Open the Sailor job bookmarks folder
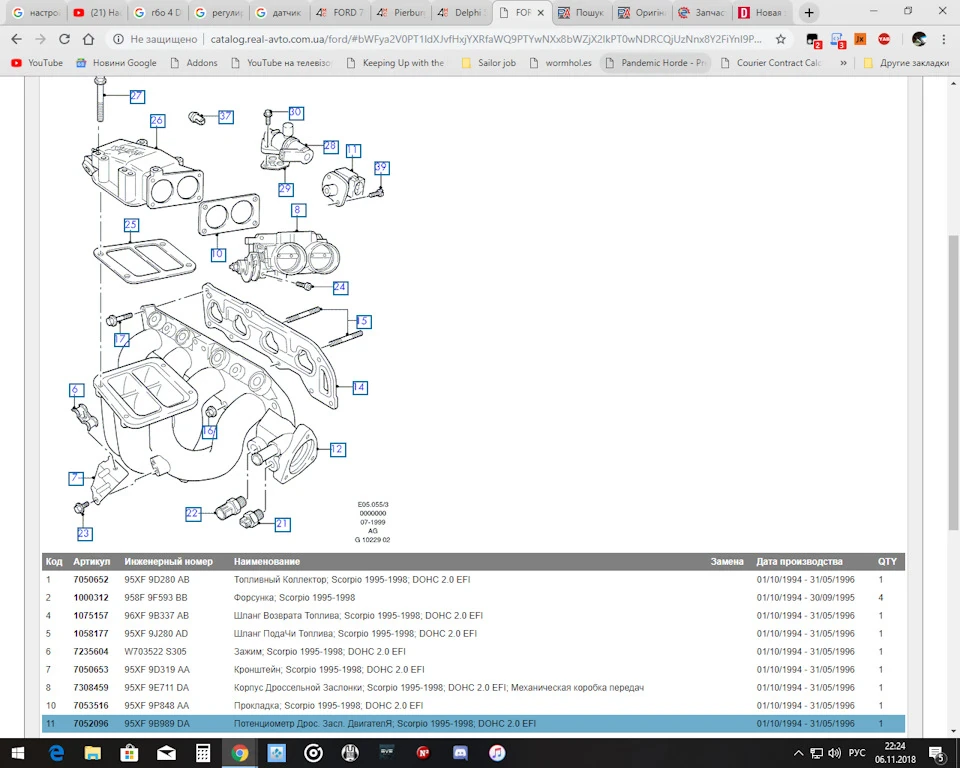Screen dimensions: 960x768 point(489,63)
